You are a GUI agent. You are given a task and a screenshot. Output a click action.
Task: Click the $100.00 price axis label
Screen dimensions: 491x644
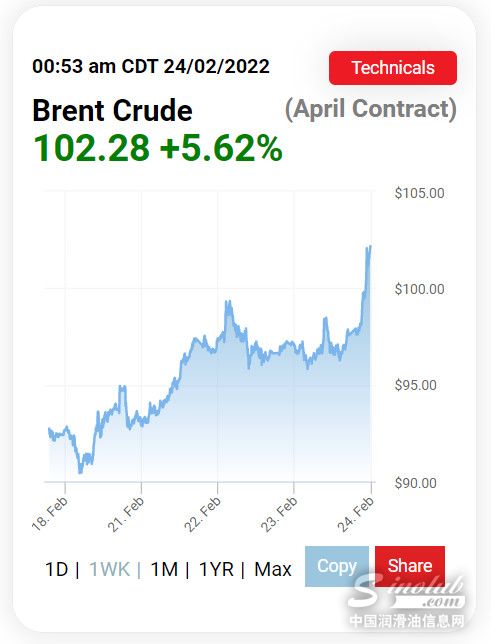pos(419,289)
